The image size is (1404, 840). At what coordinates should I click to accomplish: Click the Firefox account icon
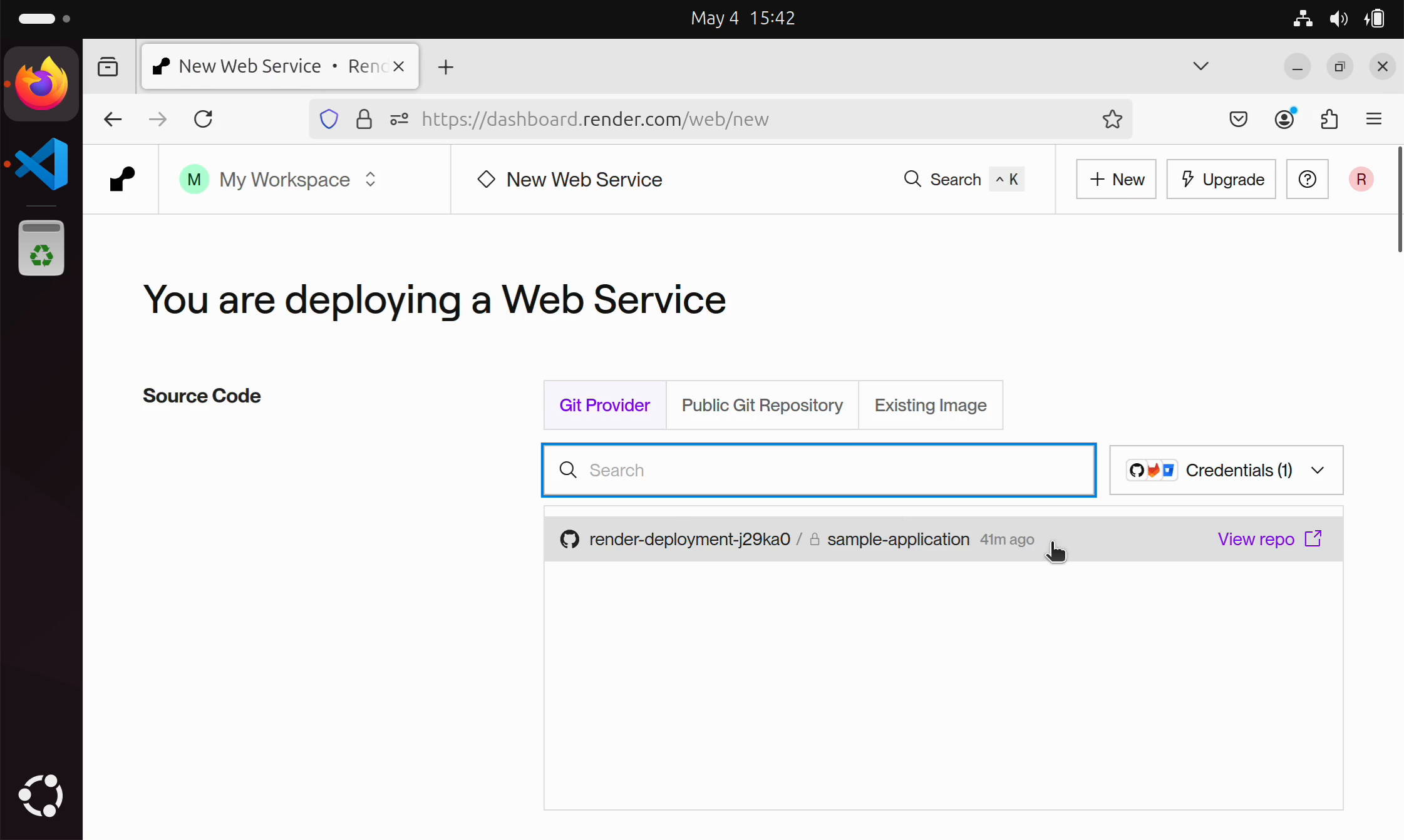click(1284, 119)
